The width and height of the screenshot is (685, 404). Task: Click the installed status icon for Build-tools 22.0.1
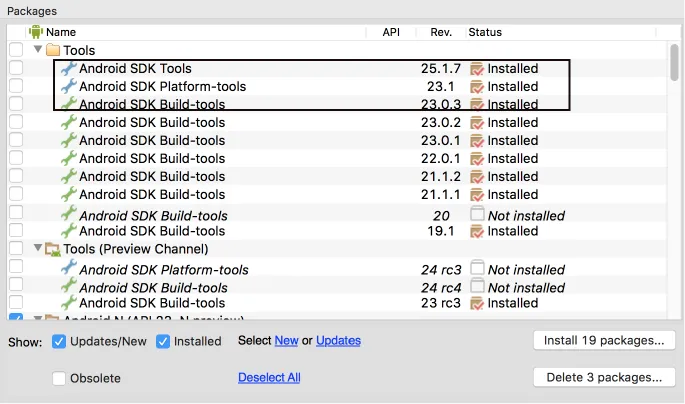coord(477,159)
